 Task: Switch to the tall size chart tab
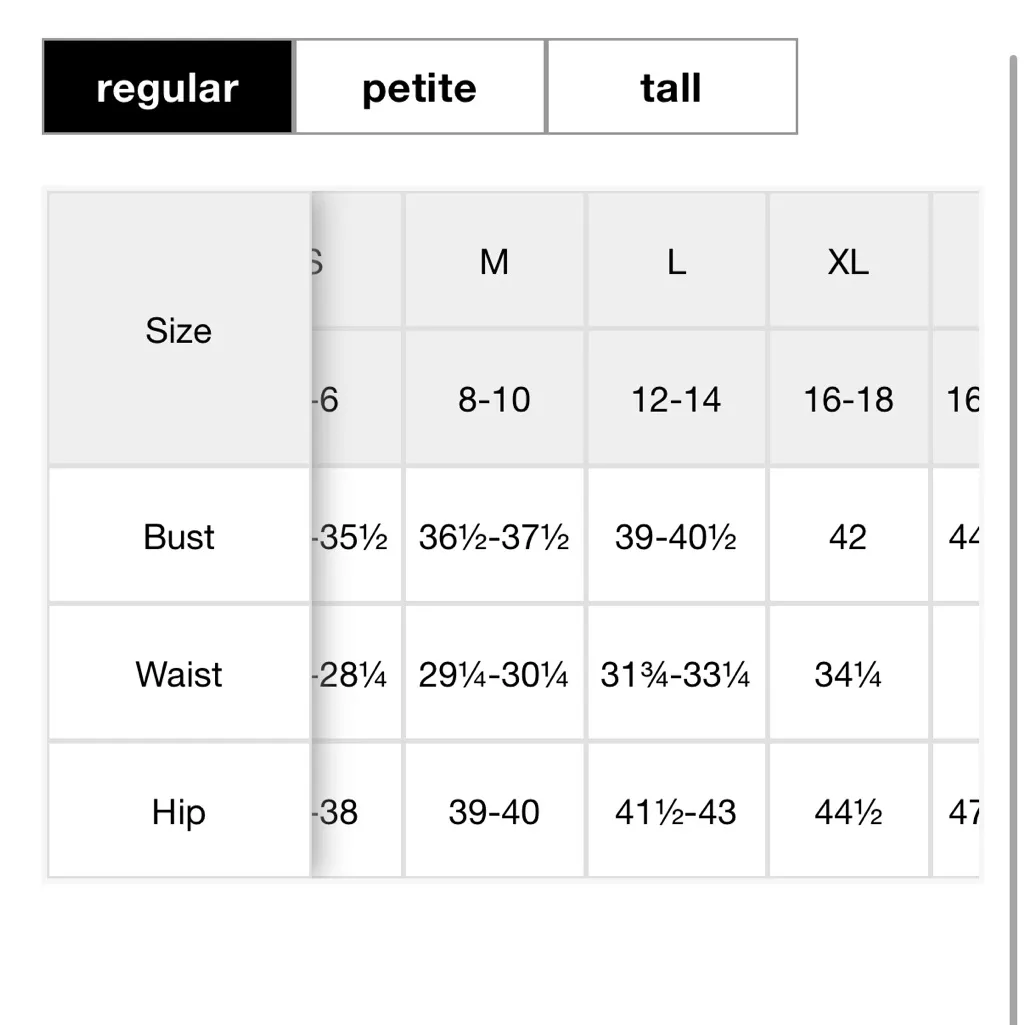tap(670, 88)
